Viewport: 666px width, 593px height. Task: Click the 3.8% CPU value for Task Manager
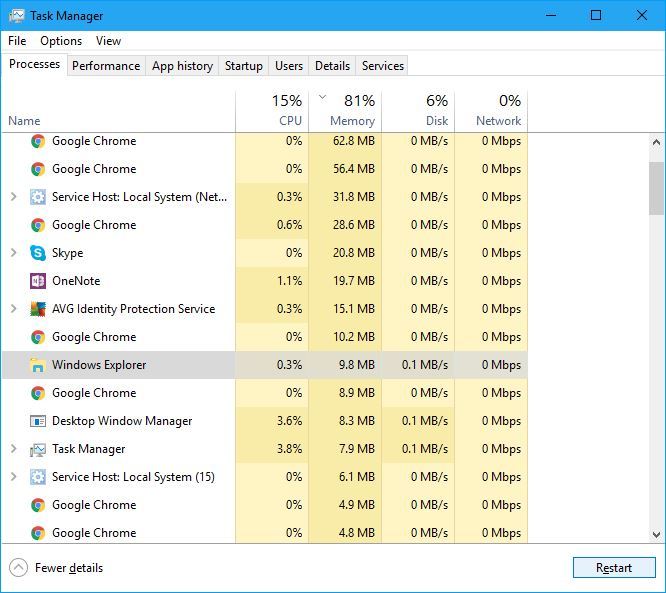(x=289, y=449)
